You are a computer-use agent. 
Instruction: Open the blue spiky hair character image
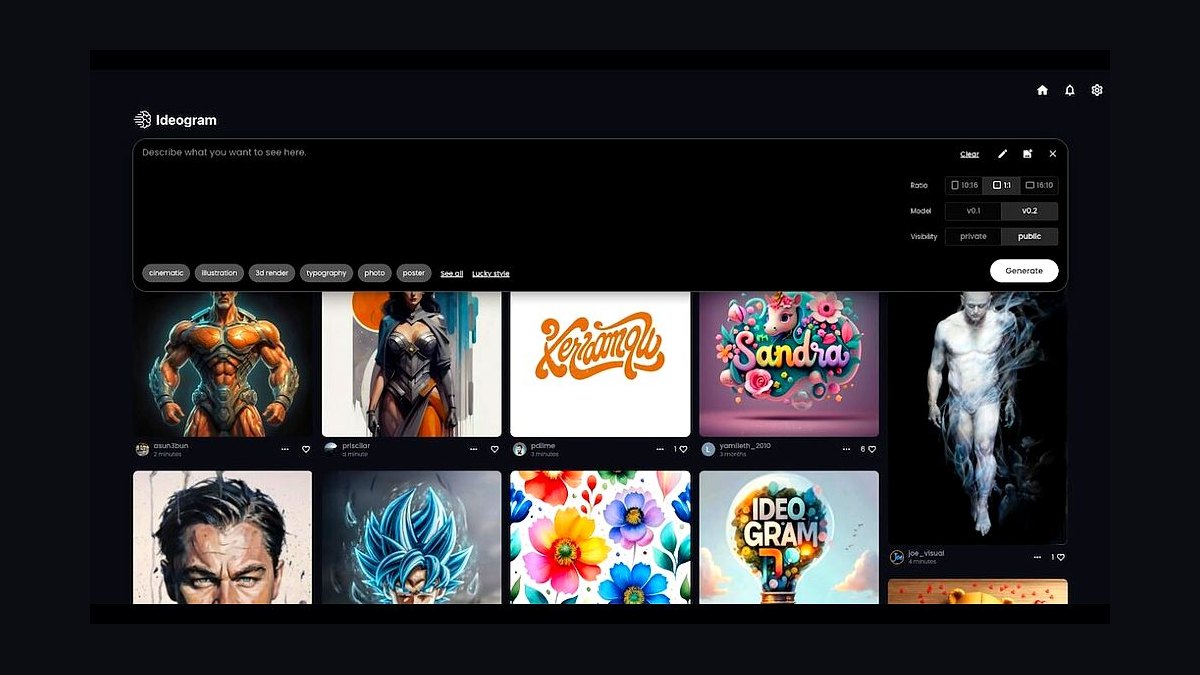pyautogui.click(x=412, y=537)
